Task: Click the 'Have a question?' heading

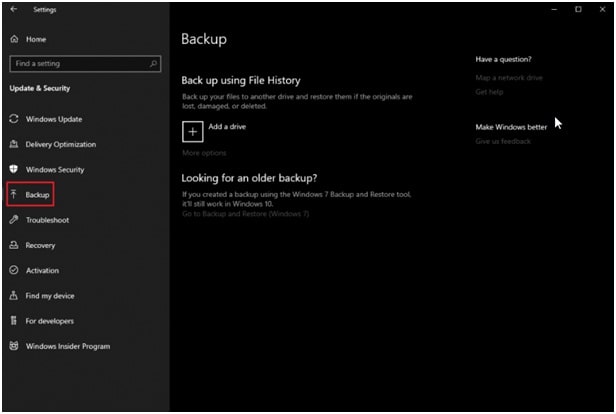Action: 503,59
